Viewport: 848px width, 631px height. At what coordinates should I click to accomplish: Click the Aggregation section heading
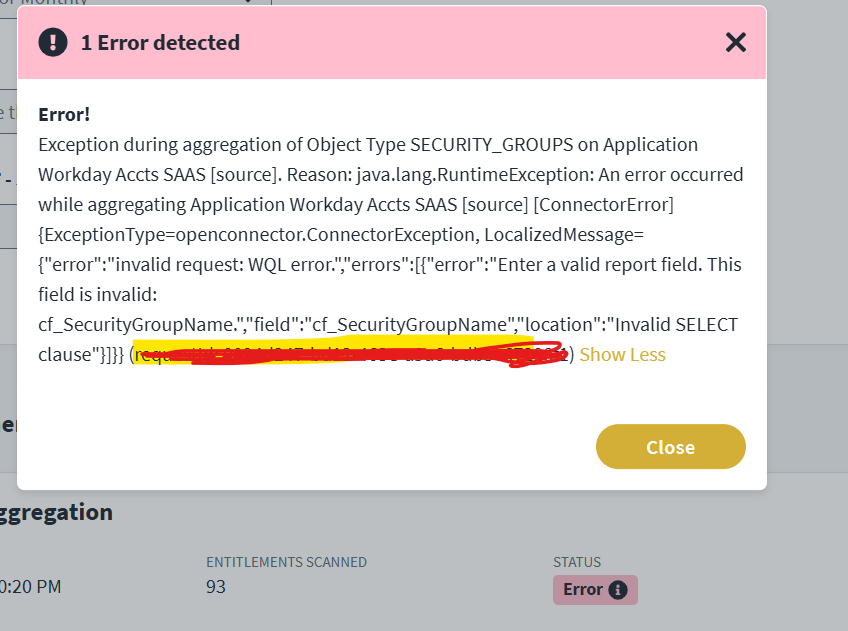tap(58, 513)
